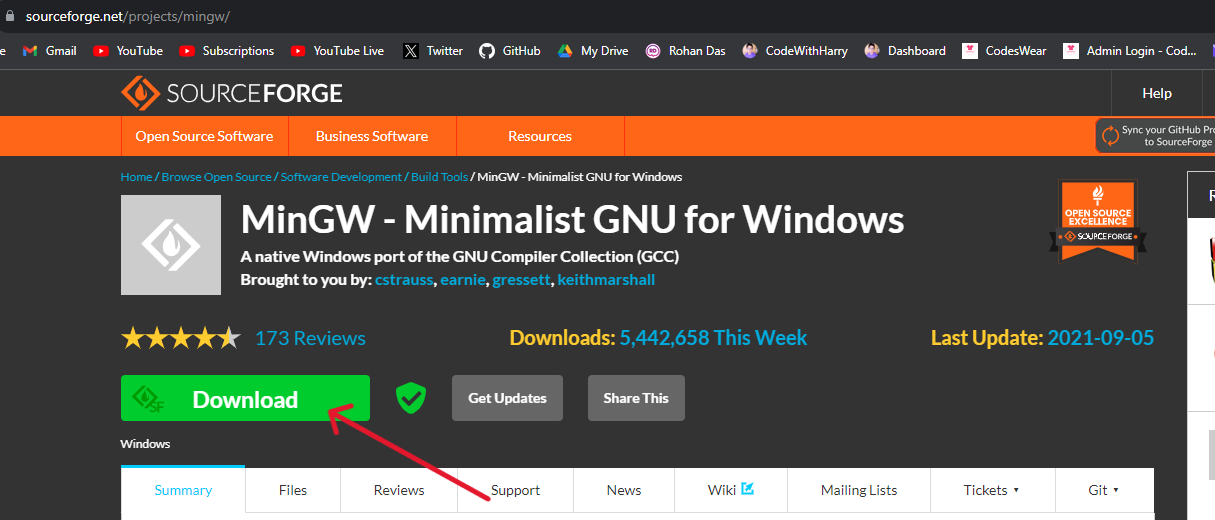
Task: Go to Home breadcrumb link
Action: (136, 177)
